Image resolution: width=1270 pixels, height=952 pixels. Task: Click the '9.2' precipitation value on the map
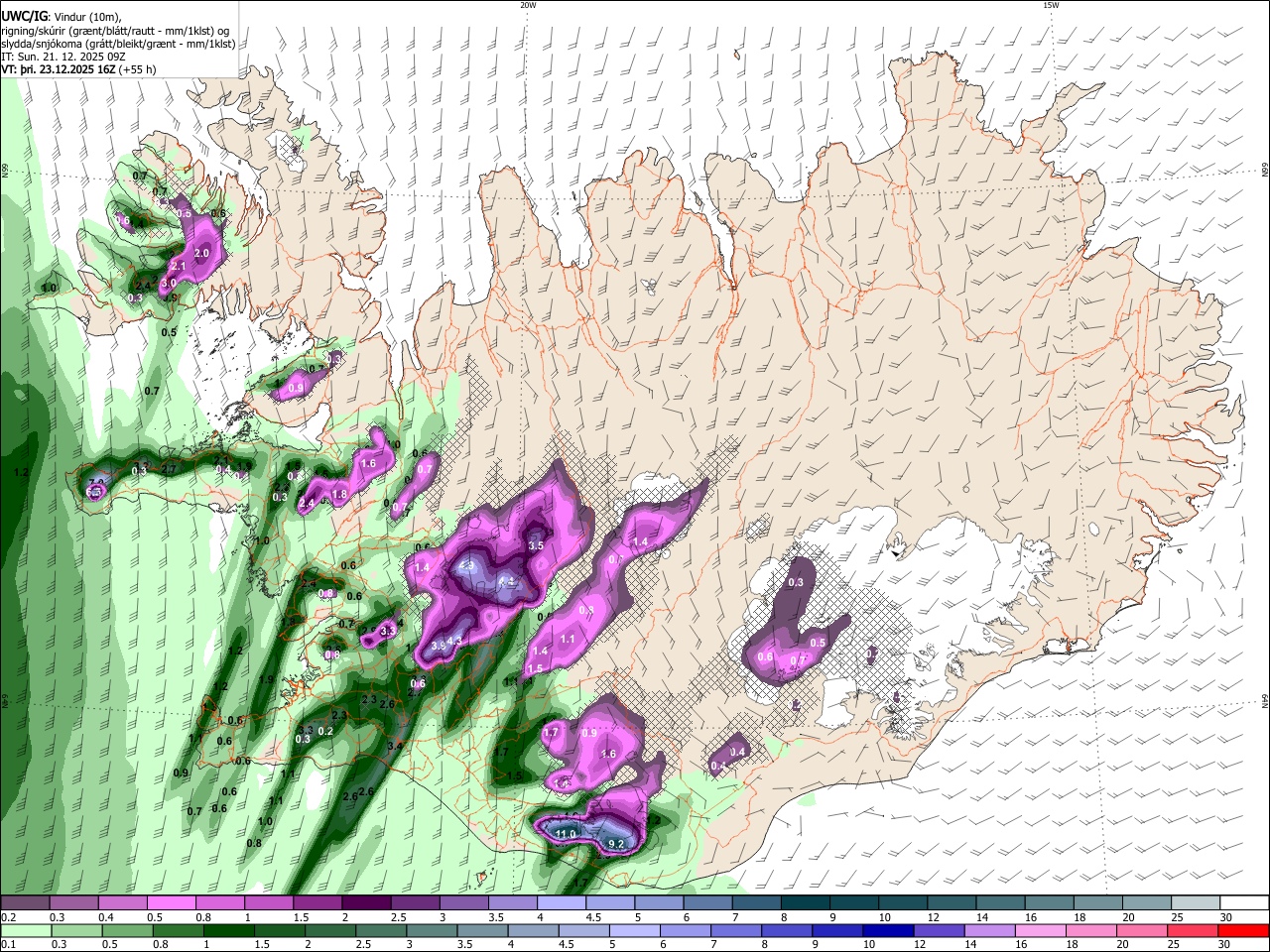(616, 845)
